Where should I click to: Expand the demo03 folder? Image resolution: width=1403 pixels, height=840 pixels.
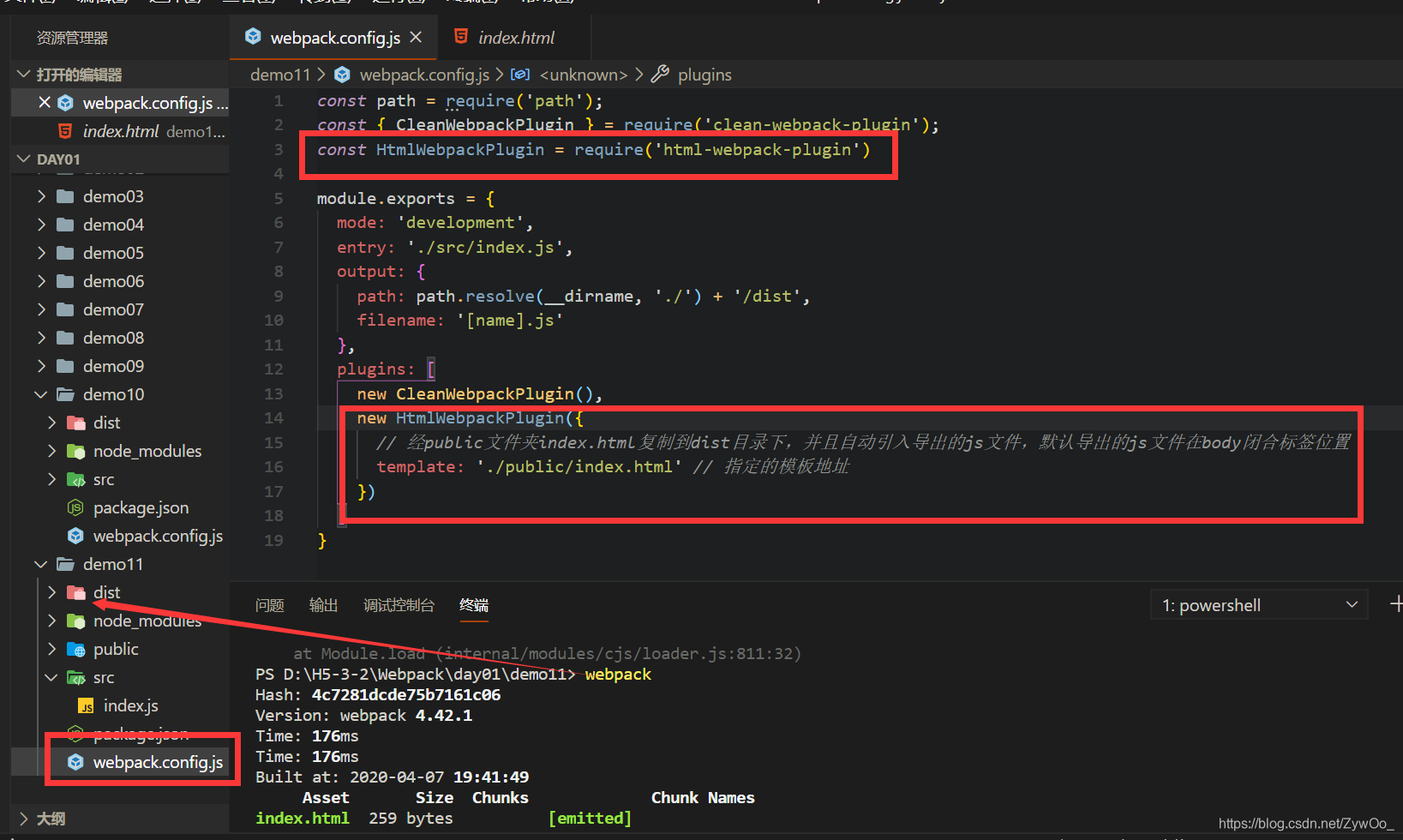41,196
